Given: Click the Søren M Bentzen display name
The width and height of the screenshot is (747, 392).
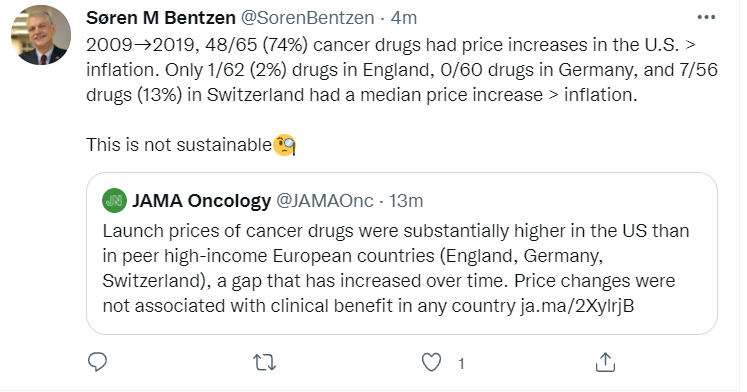Looking at the screenshot, I should 161,18.
